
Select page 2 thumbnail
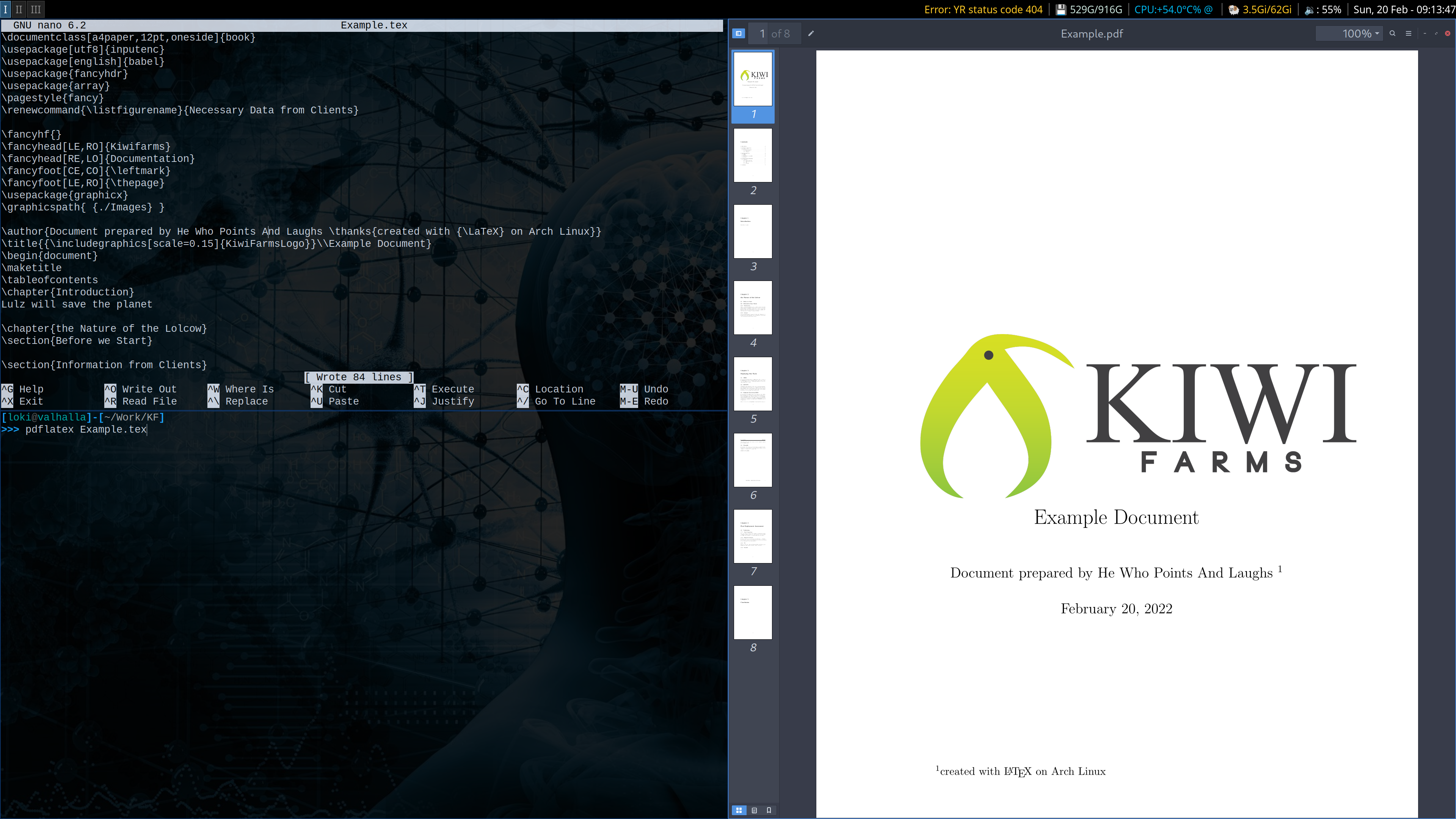click(753, 155)
